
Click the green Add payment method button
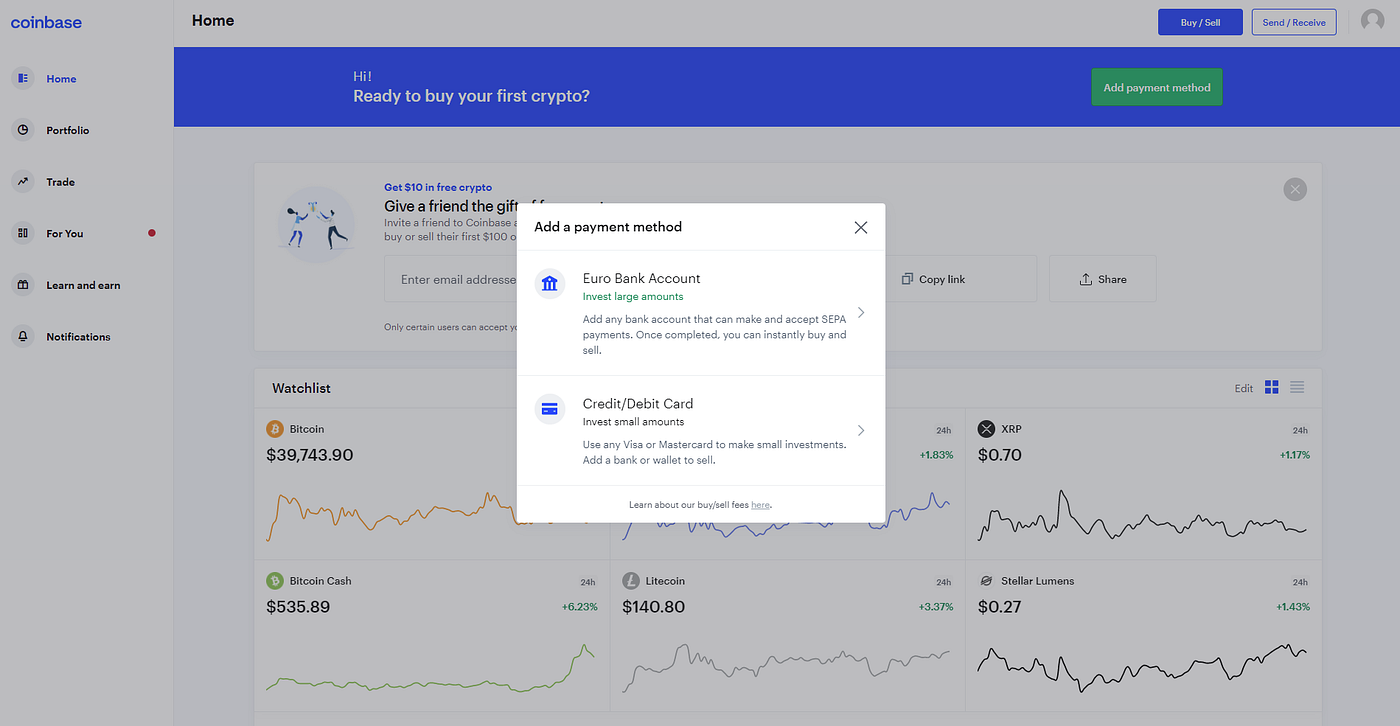[x=1157, y=87]
